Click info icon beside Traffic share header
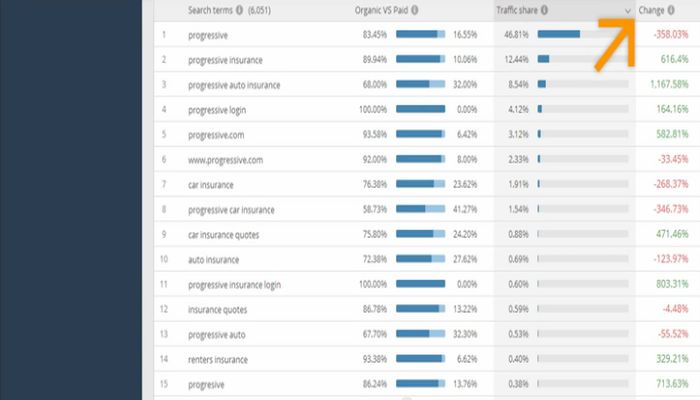 coord(545,10)
